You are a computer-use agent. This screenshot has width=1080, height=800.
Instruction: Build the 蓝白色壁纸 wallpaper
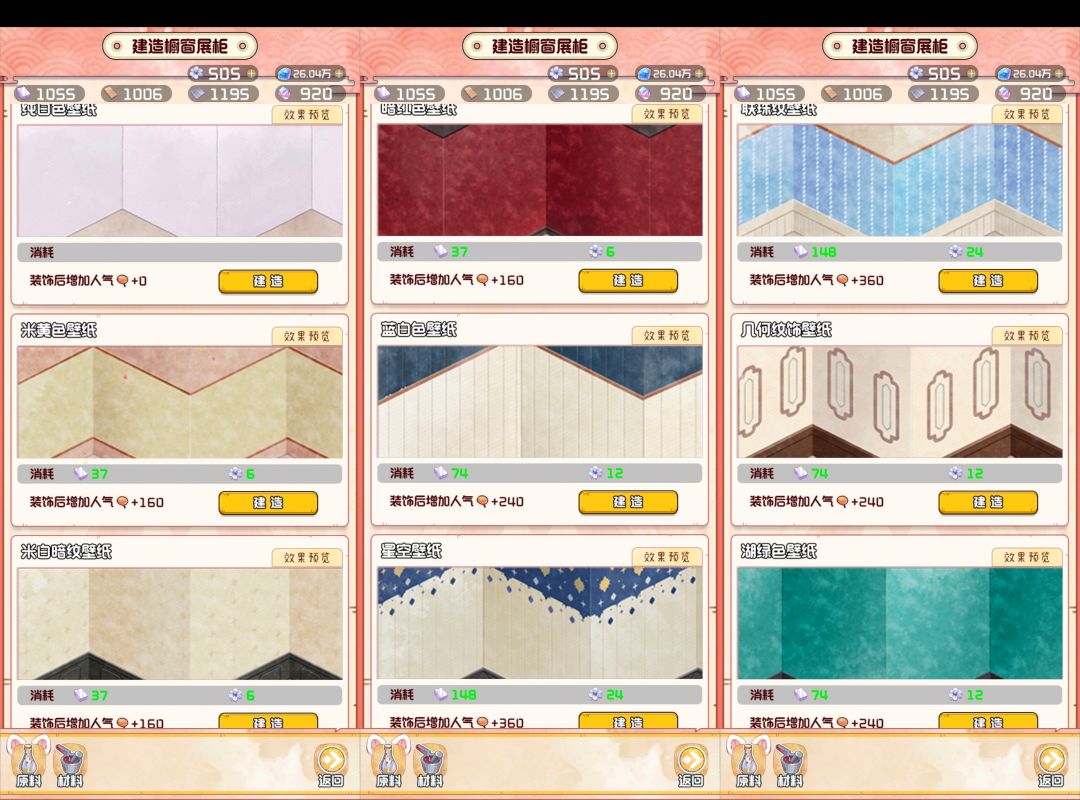(x=628, y=502)
